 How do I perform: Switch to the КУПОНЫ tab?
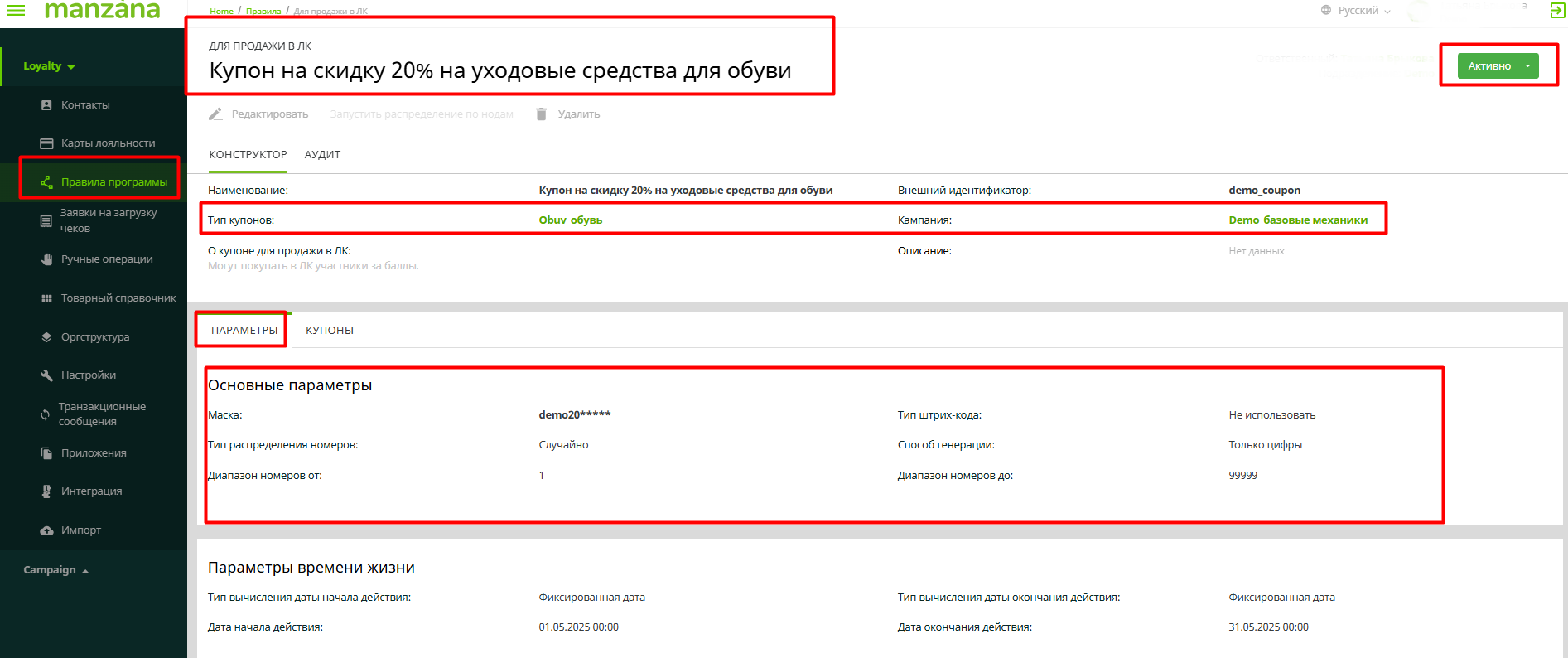click(x=330, y=331)
